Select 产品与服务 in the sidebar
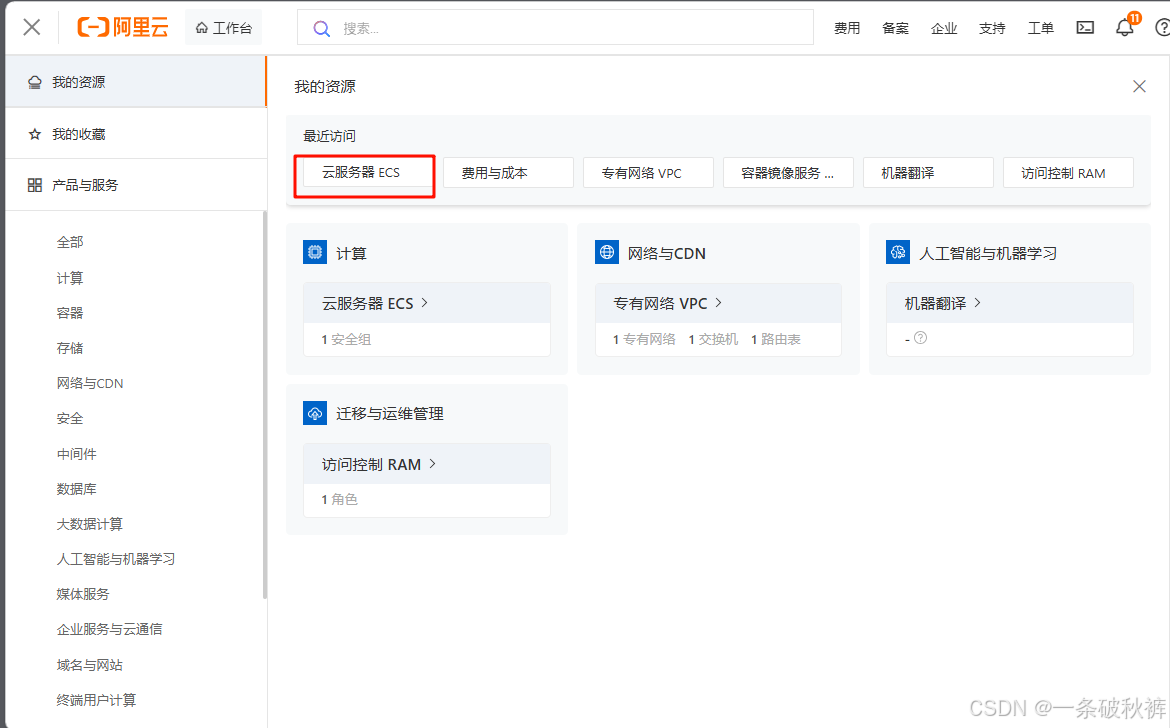1170x728 pixels. pos(135,185)
